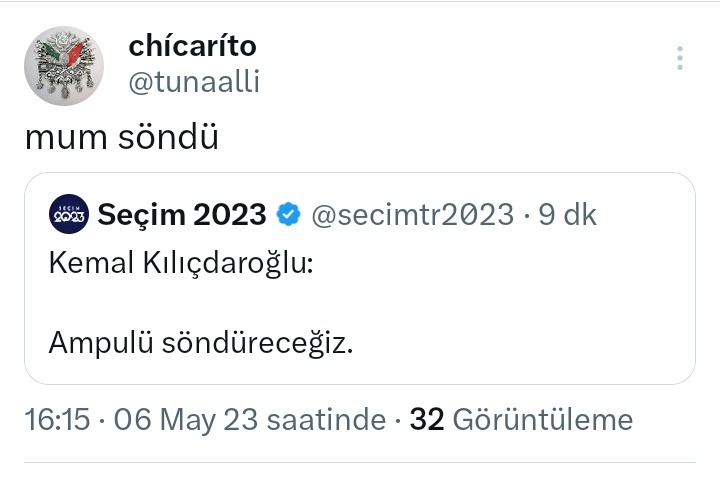The image size is (720, 492).
Task: Click the "9 dk" quoted tweet timestamp
Action: click(x=568, y=214)
